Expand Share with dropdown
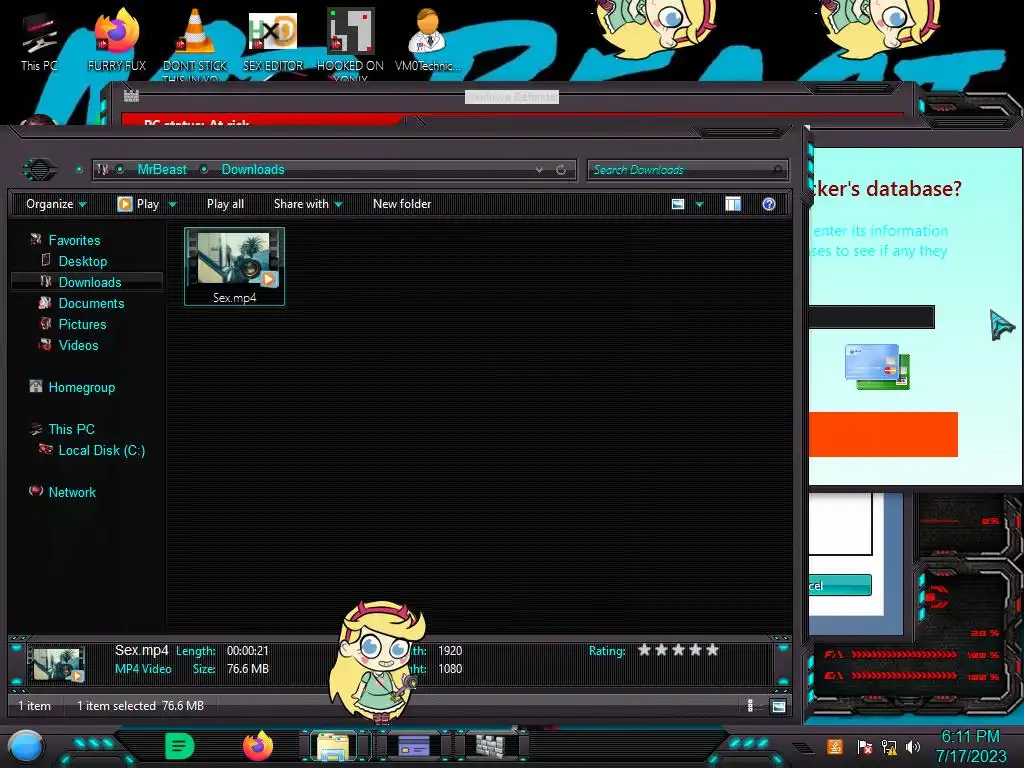Viewport: 1024px width, 768px height. pos(338,204)
